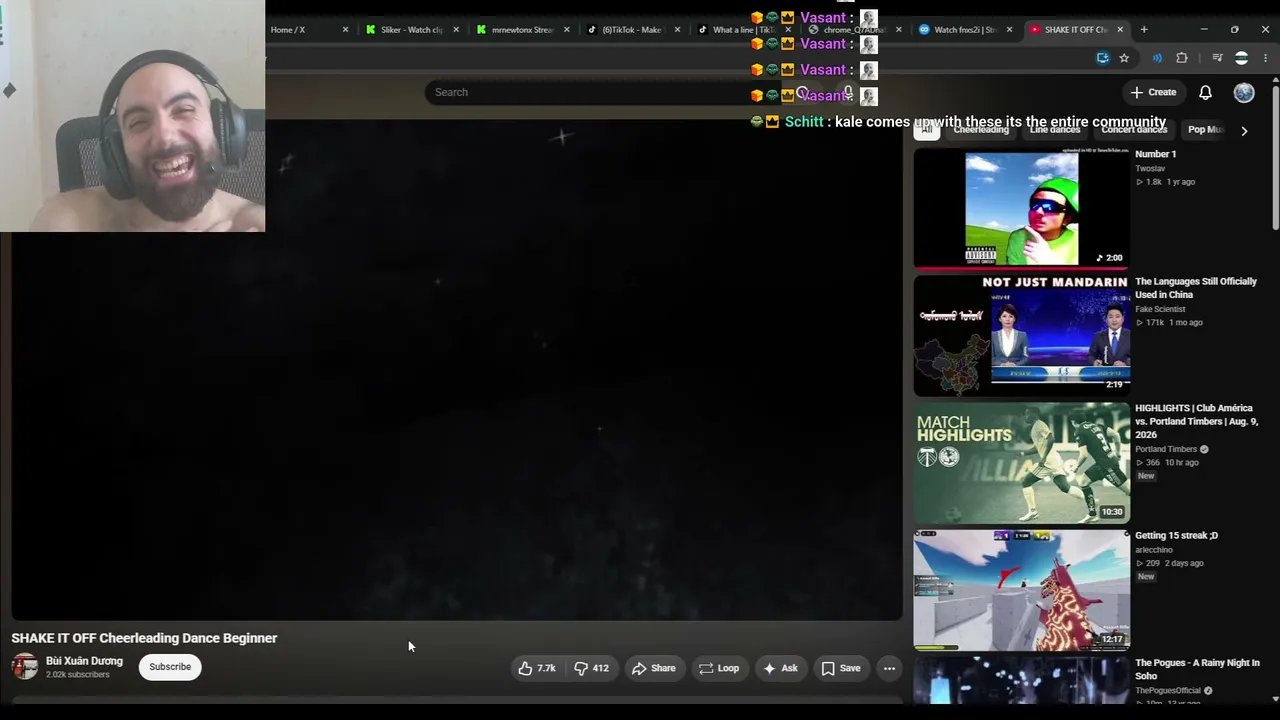Open Getting 15 streak video thumbnail

(x=1022, y=590)
